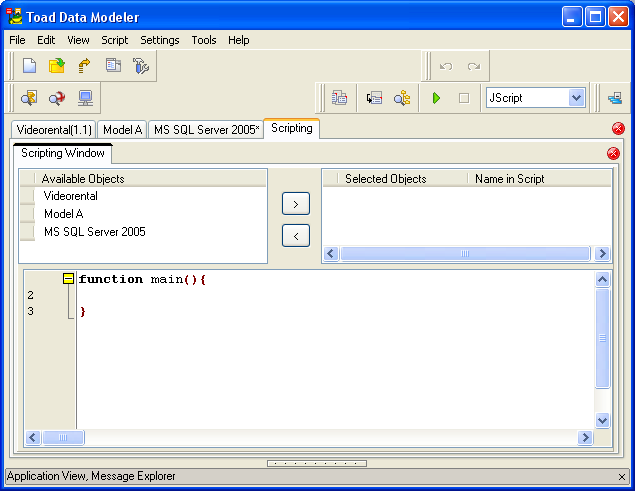Select the Scripting tab
Screen dimensions: 635x491
292,128
